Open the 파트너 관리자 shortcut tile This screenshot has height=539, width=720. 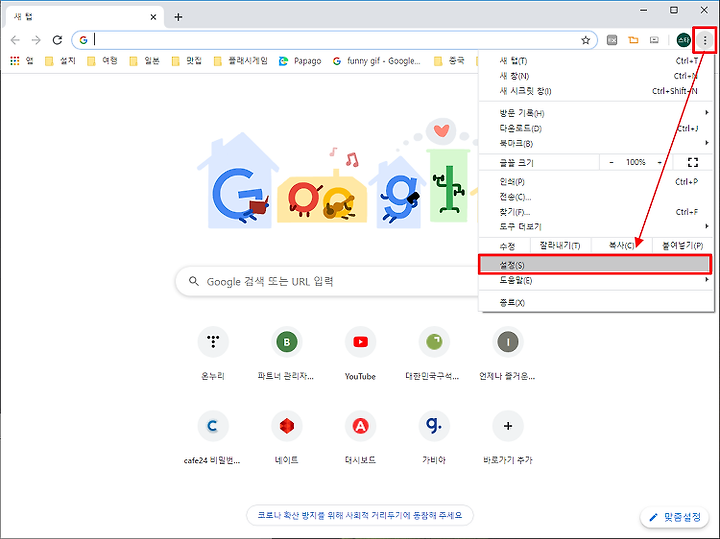click(287, 354)
